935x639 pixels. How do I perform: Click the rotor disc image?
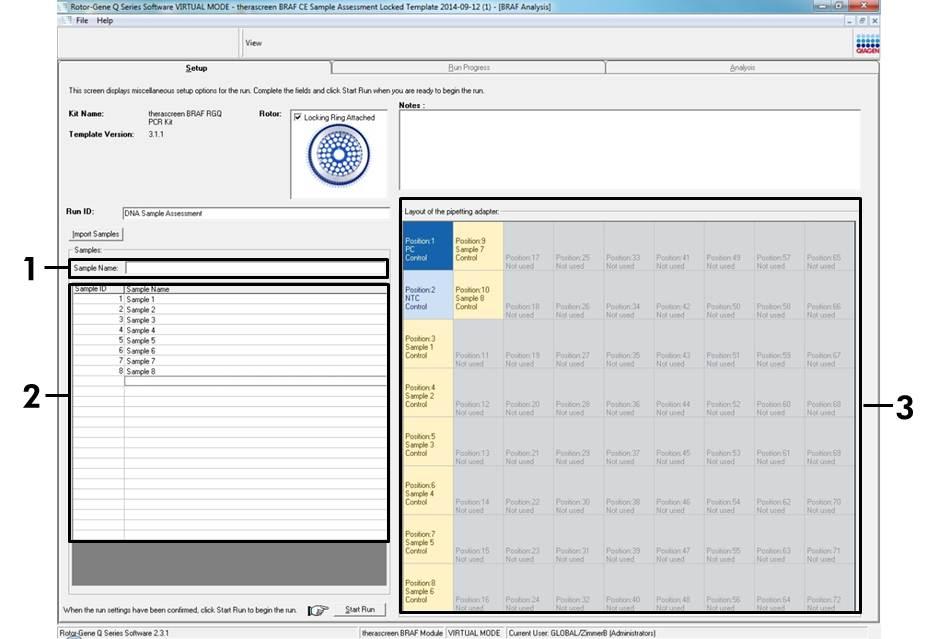(339, 154)
